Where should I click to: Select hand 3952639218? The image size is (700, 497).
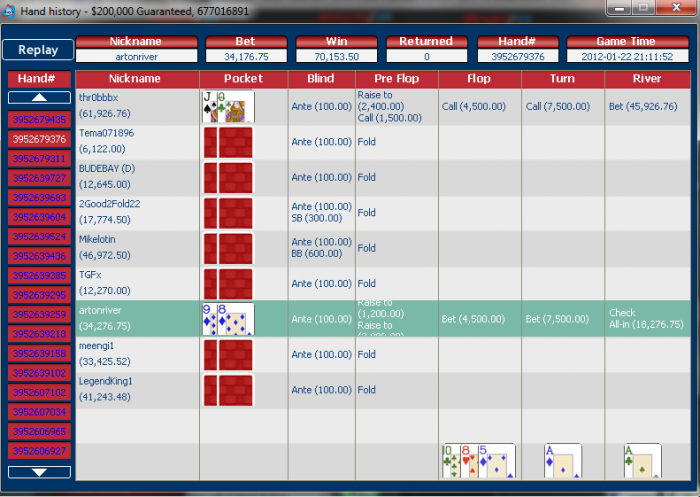coord(39,334)
